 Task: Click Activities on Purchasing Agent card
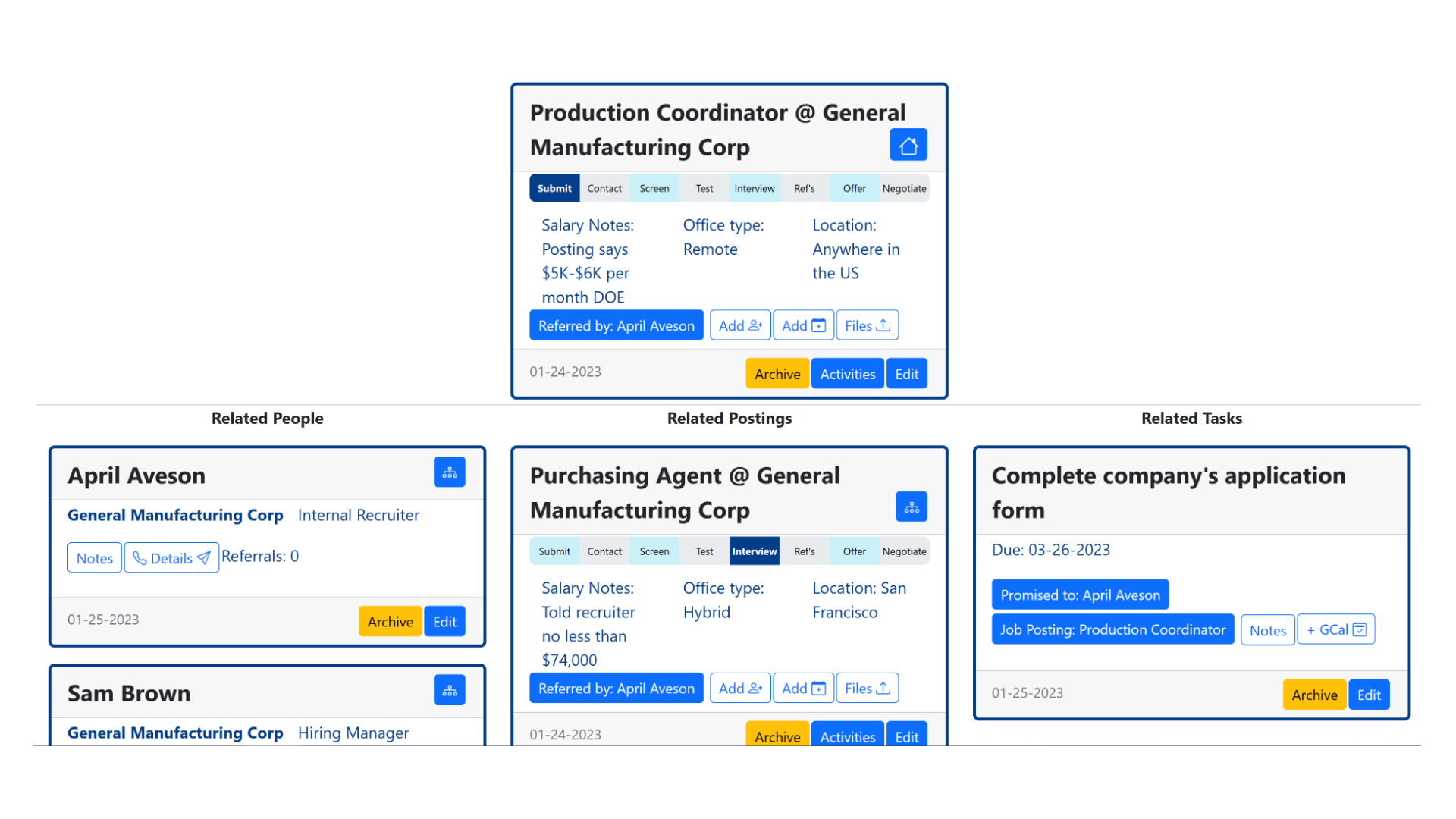coord(848,736)
